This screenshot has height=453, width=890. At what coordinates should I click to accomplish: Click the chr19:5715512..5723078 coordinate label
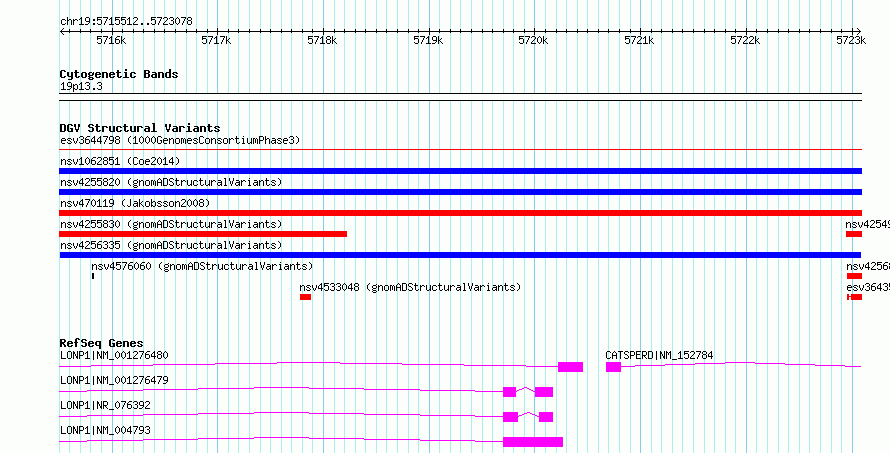(126, 21)
